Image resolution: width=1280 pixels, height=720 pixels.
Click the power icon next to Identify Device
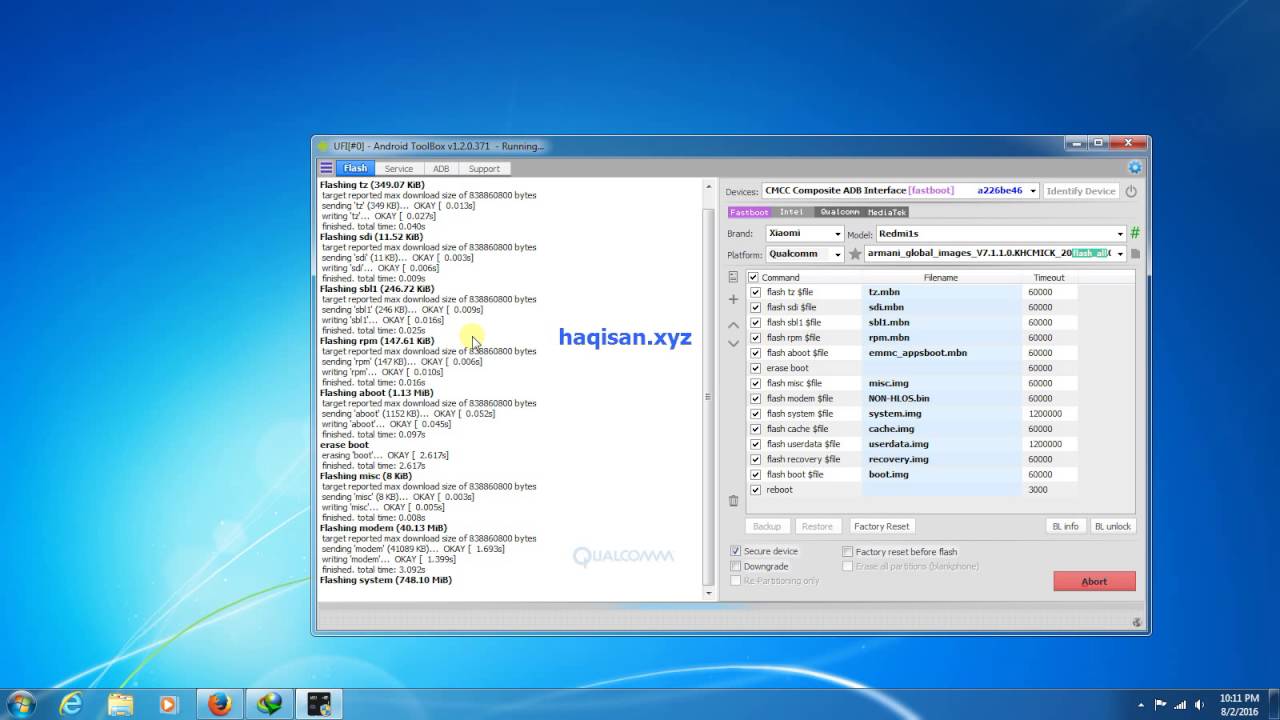coord(1131,191)
